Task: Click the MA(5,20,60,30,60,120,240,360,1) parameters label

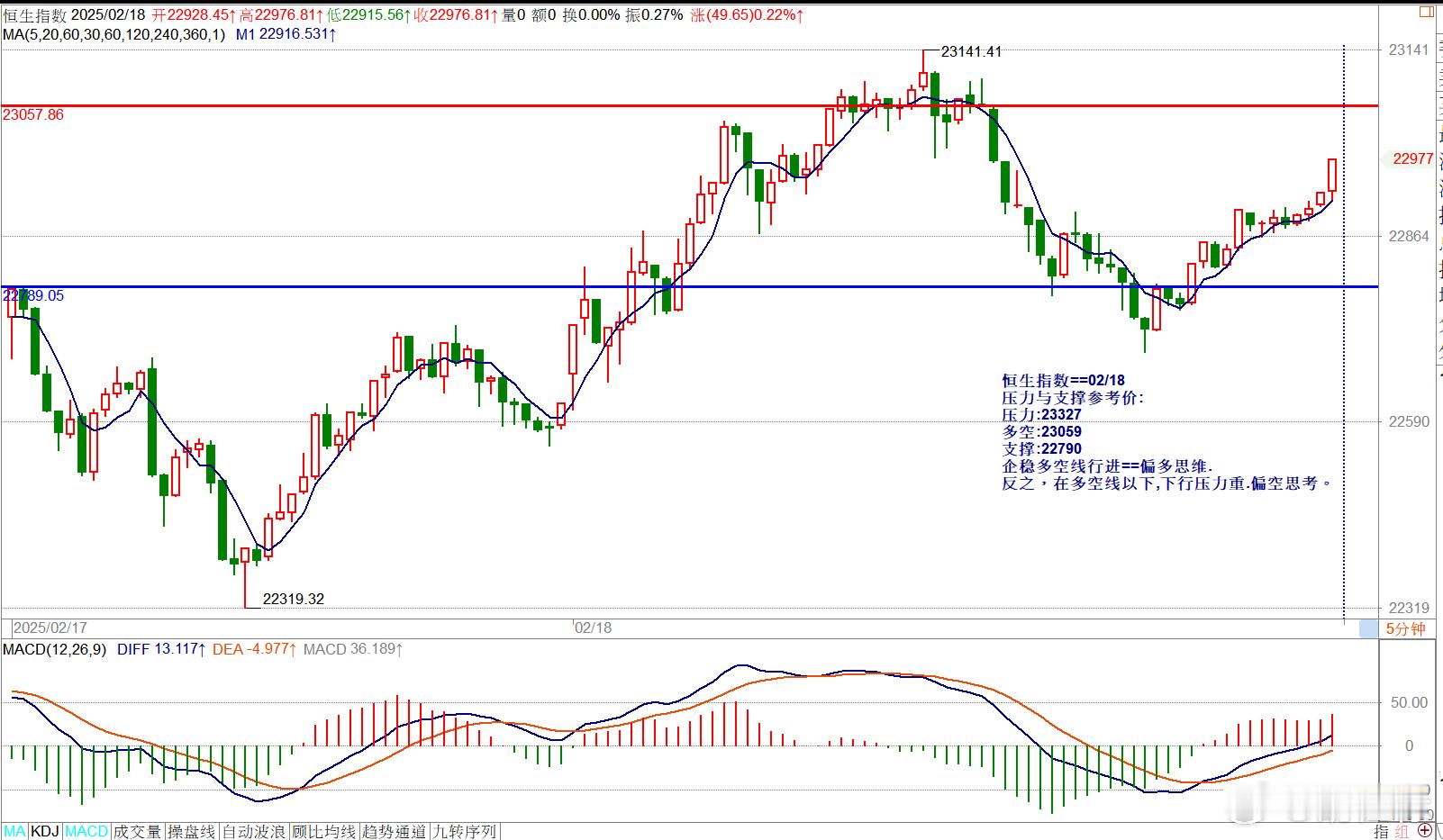Action: tap(113, 34)
